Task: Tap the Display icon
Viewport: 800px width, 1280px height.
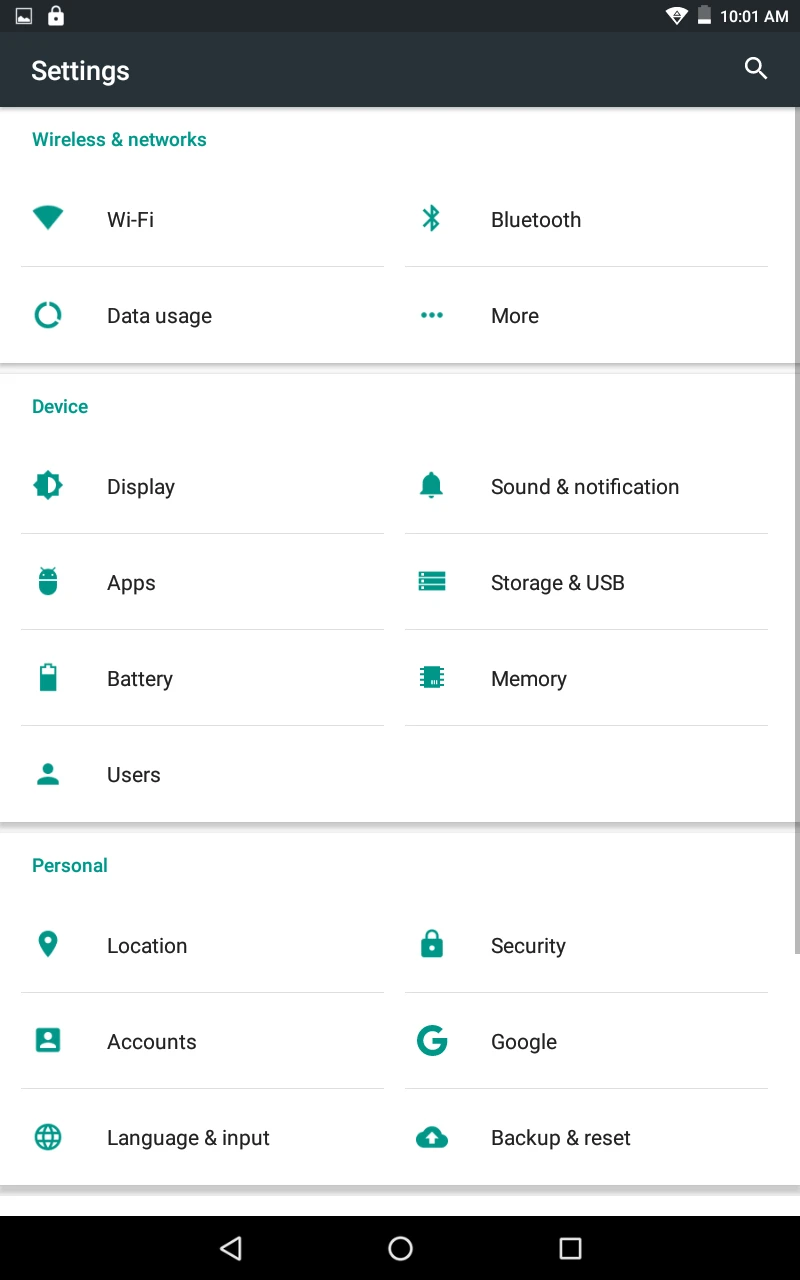Action: (48, 484)
